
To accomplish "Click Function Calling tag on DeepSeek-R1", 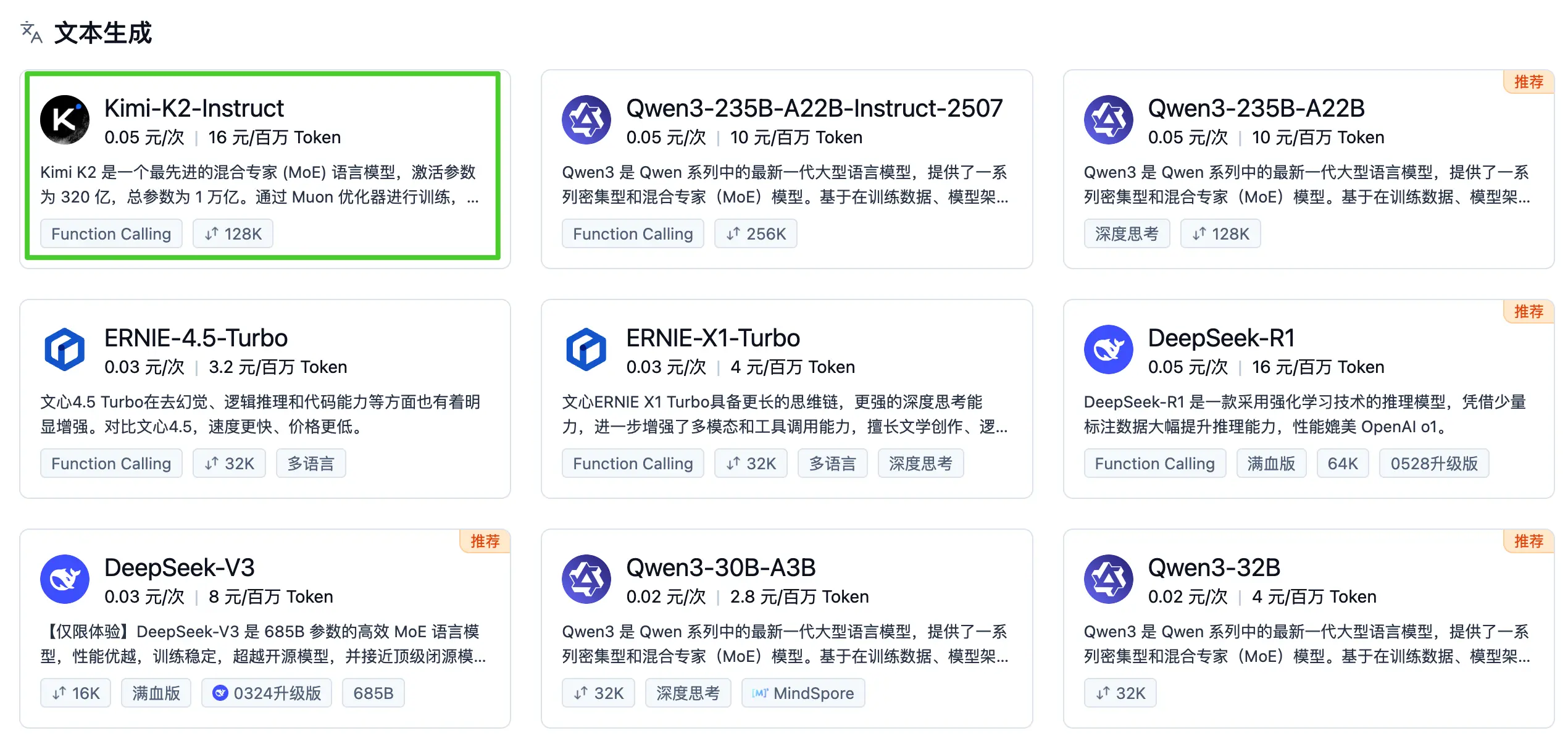I will pos(1154,463).
